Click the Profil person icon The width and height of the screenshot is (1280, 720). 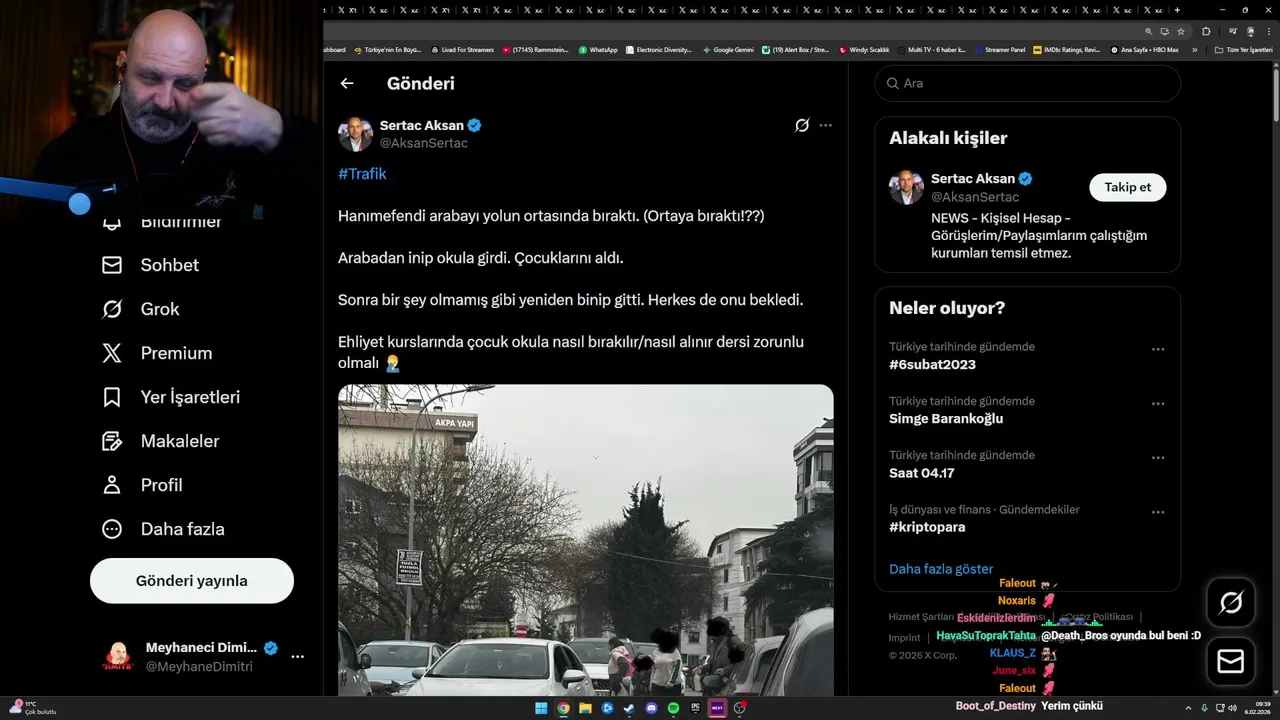112,485
